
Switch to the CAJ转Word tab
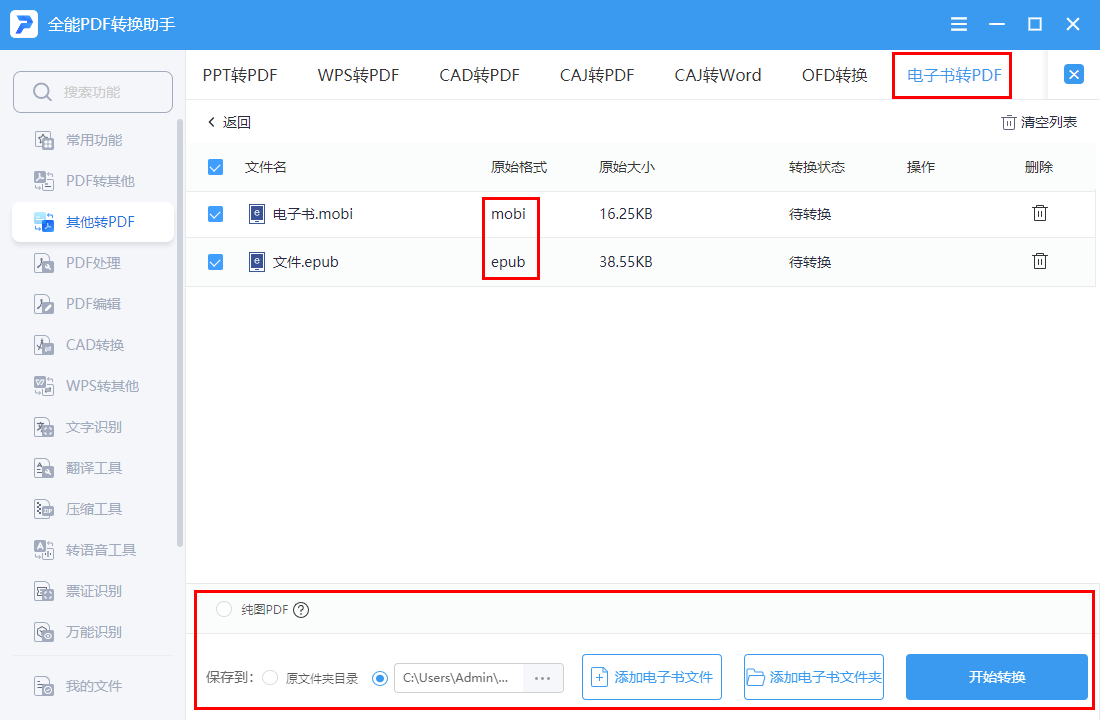(x=718, y=74)
